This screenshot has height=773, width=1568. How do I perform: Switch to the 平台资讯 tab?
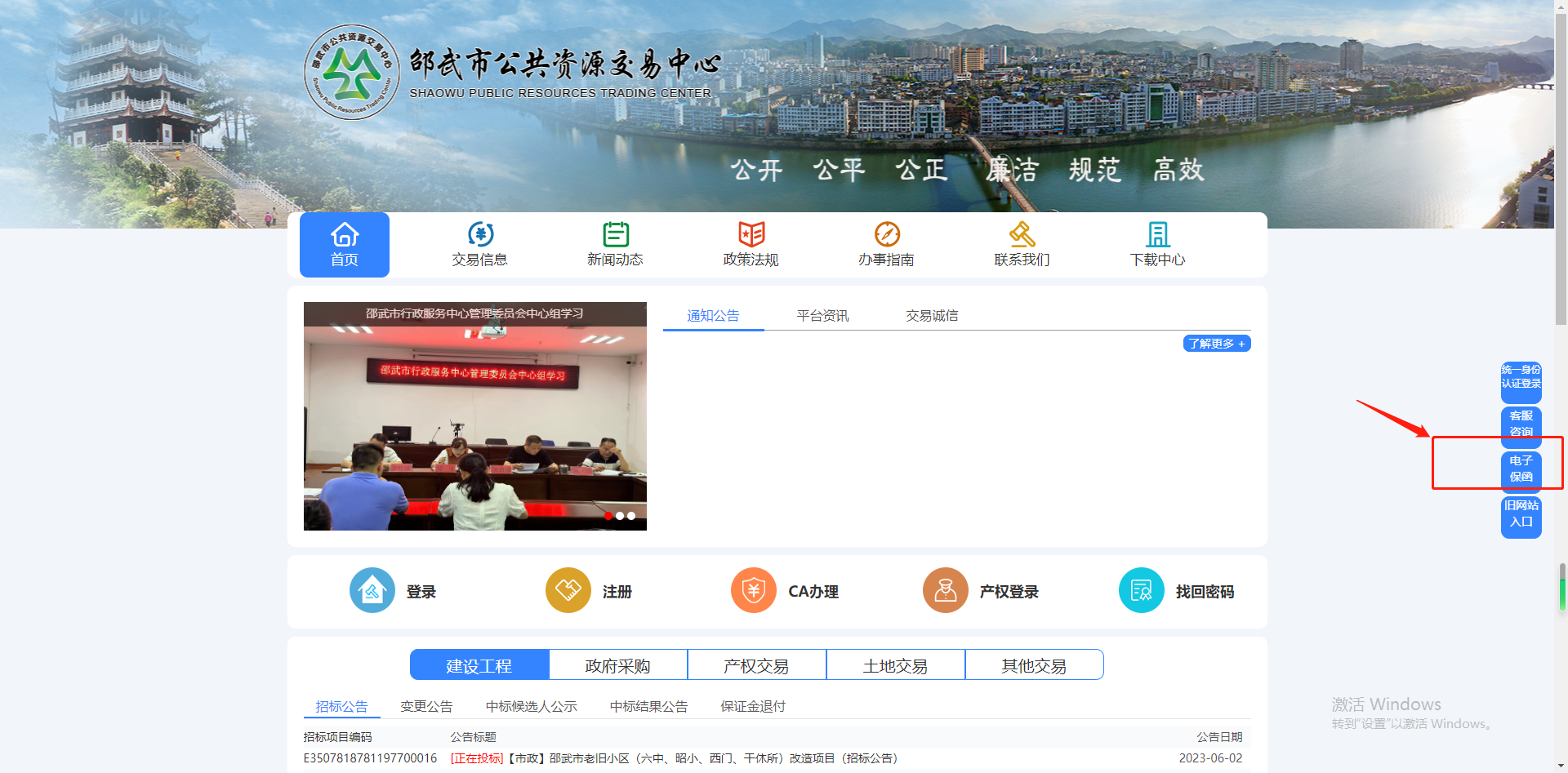coord(822,316)
